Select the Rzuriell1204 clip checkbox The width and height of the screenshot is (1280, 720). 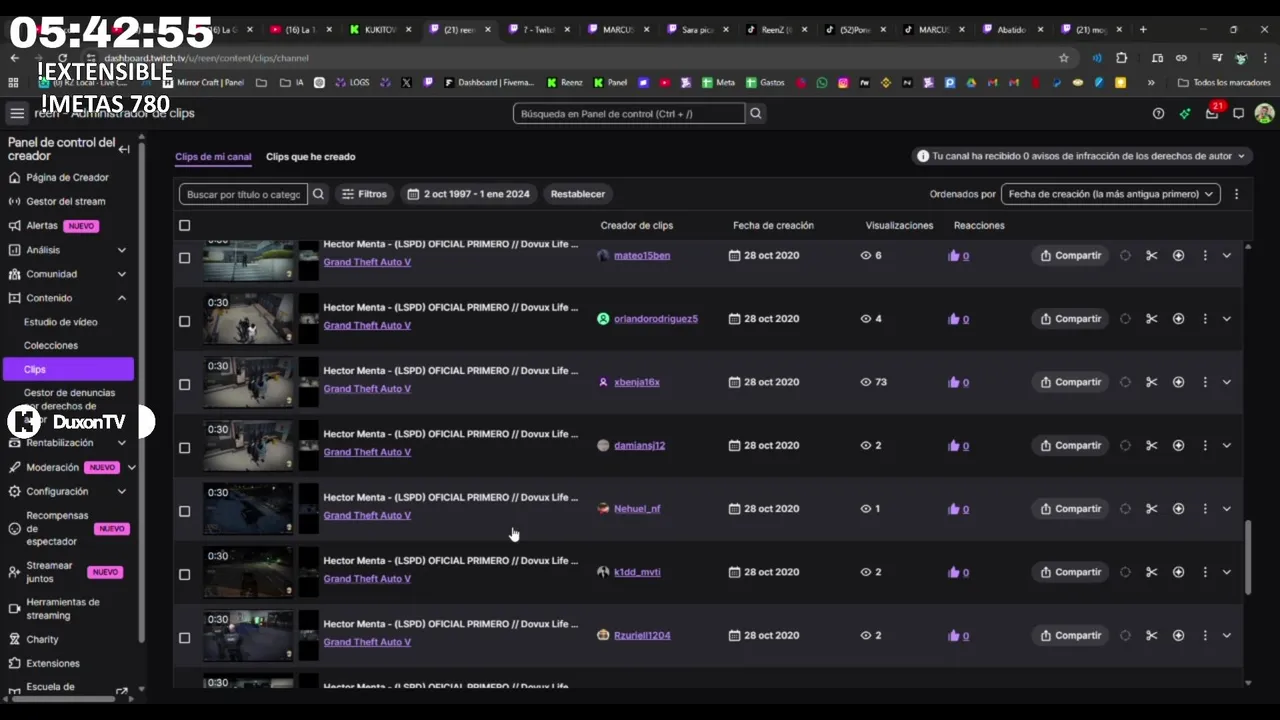184,637
